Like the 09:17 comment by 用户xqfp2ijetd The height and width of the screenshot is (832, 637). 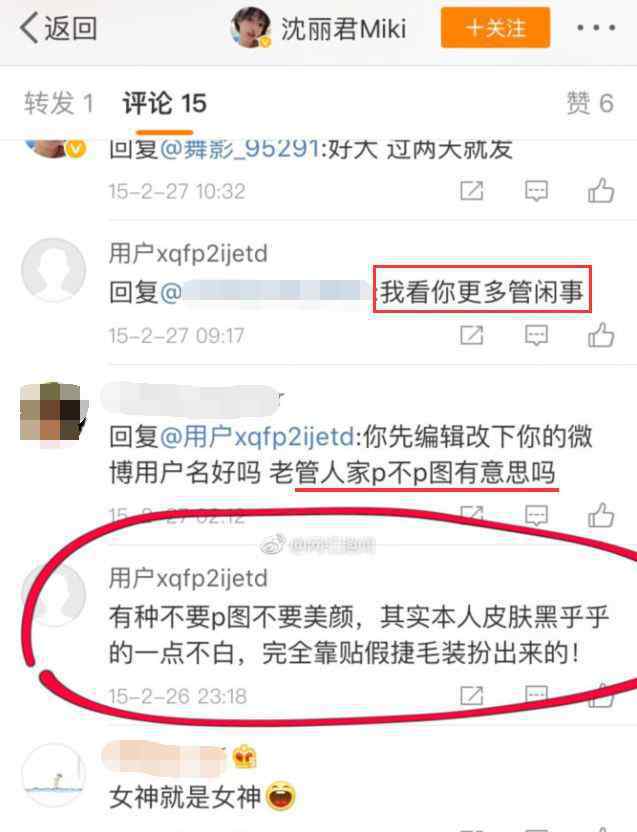[x=601, y=335]
